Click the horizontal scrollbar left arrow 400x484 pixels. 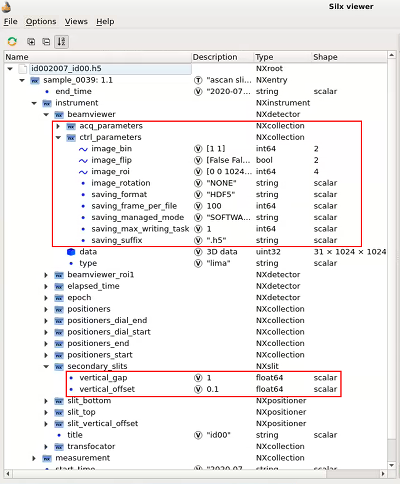click(8, 473)
